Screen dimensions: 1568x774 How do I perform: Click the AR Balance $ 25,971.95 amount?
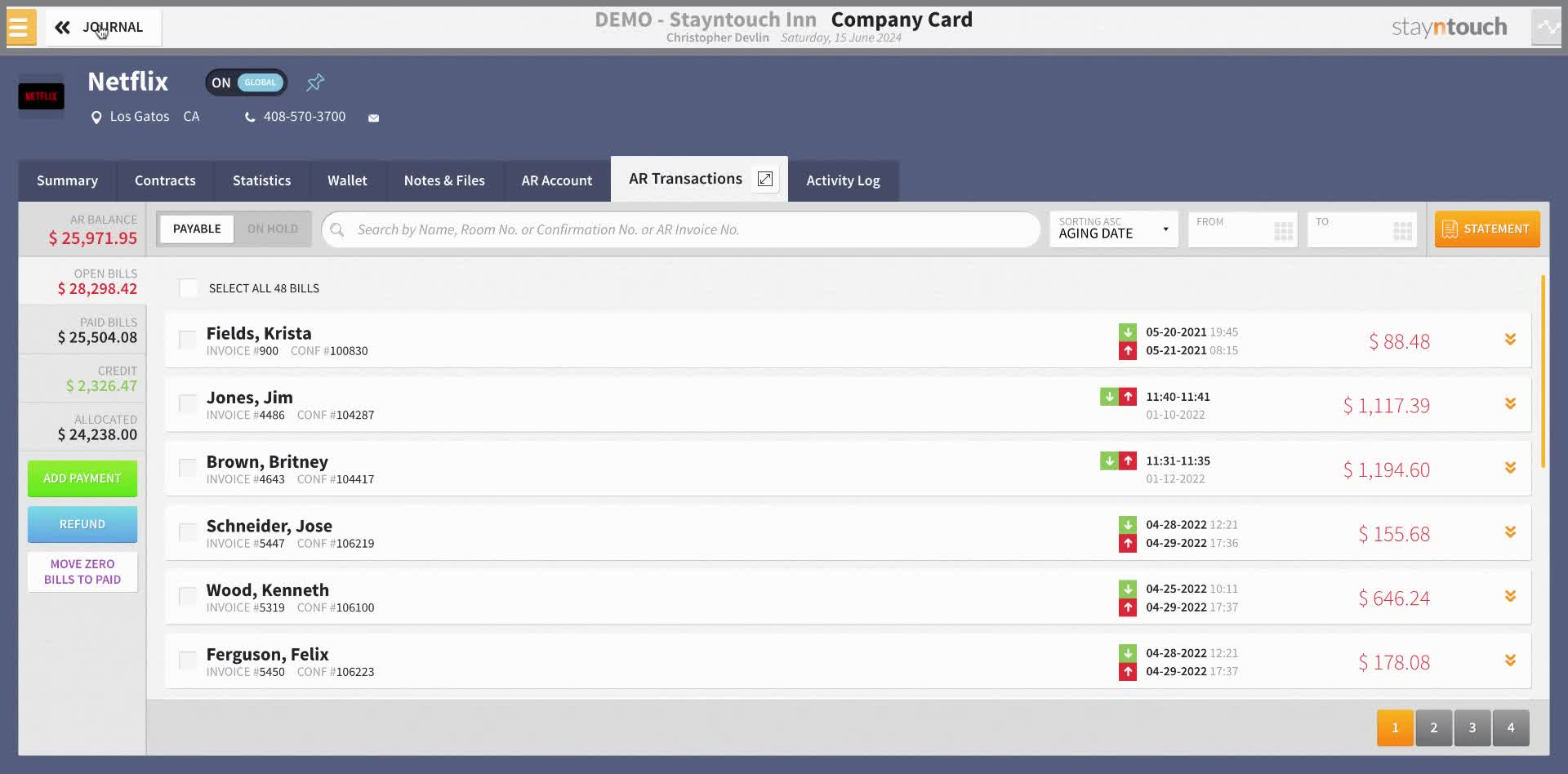pos(93,238)
